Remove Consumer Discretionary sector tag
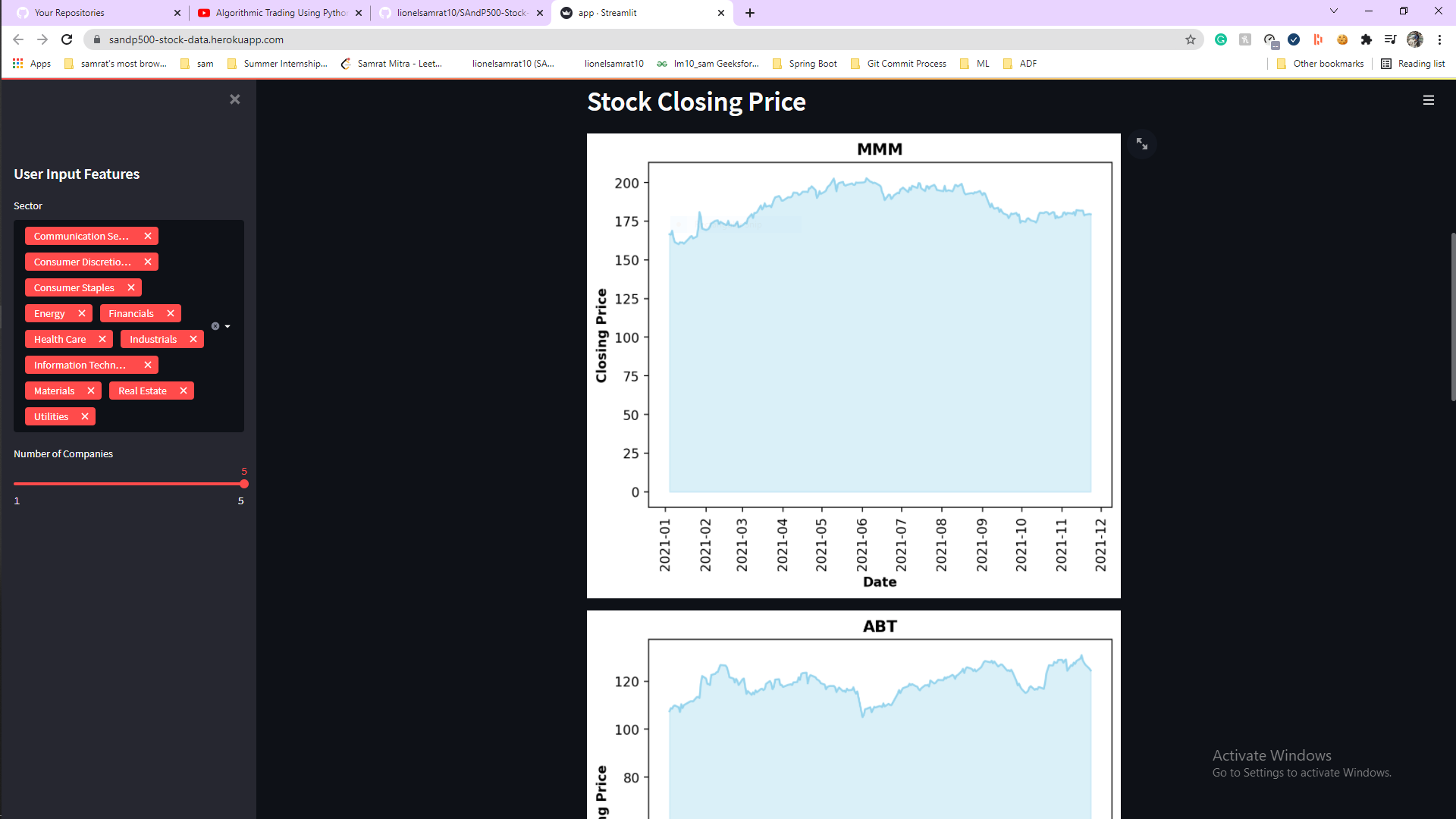The height and width of the screenshot is (819, 1456). click(148, 262)
